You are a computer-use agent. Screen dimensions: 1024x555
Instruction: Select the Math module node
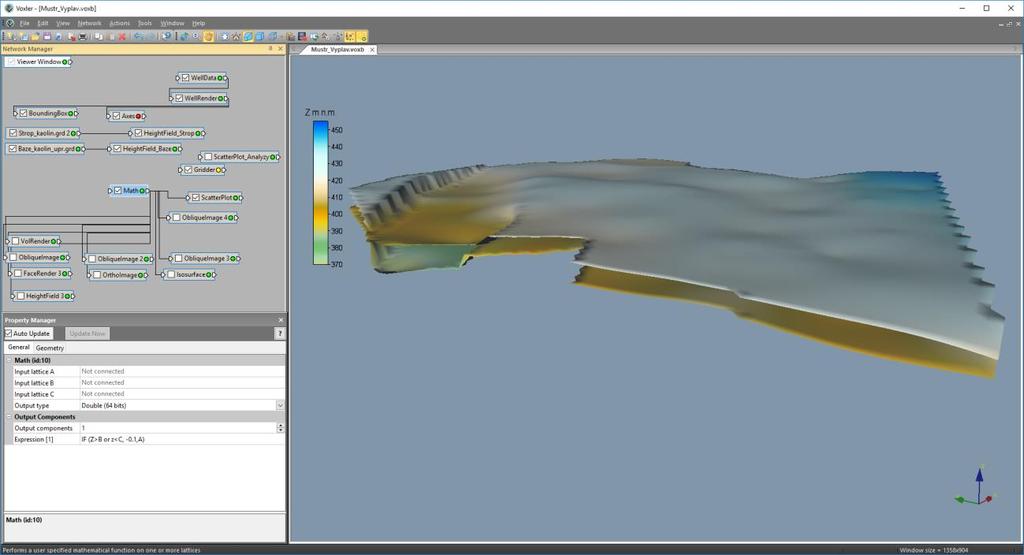pyautogui.click(x=129, y=191)
